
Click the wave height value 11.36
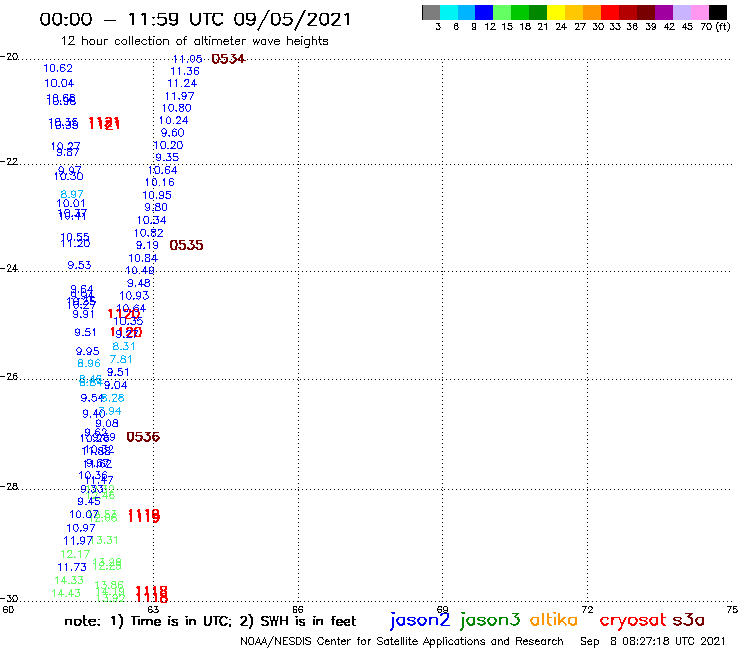[x=185, y=71]
